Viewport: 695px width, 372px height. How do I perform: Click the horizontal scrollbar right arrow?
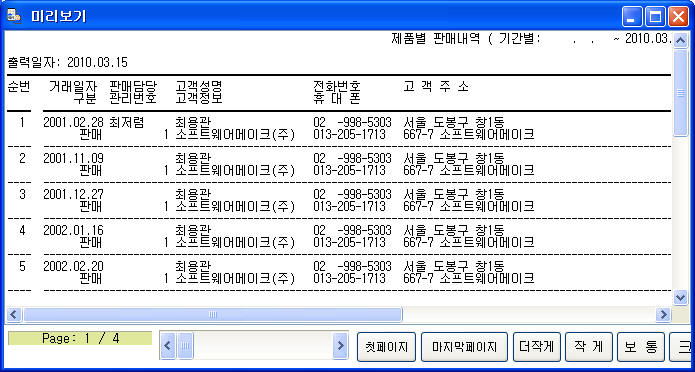[663, 314]
